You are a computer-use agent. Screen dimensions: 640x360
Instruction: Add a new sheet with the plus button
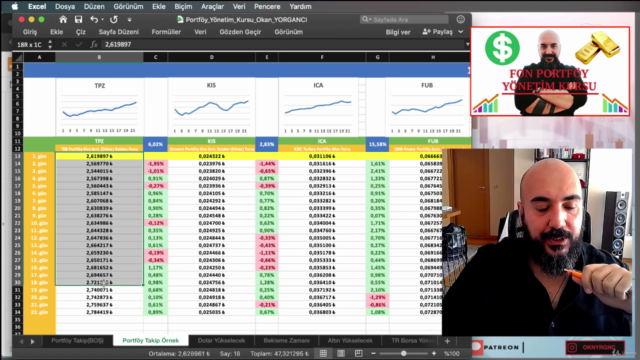(x=447, y=341)
